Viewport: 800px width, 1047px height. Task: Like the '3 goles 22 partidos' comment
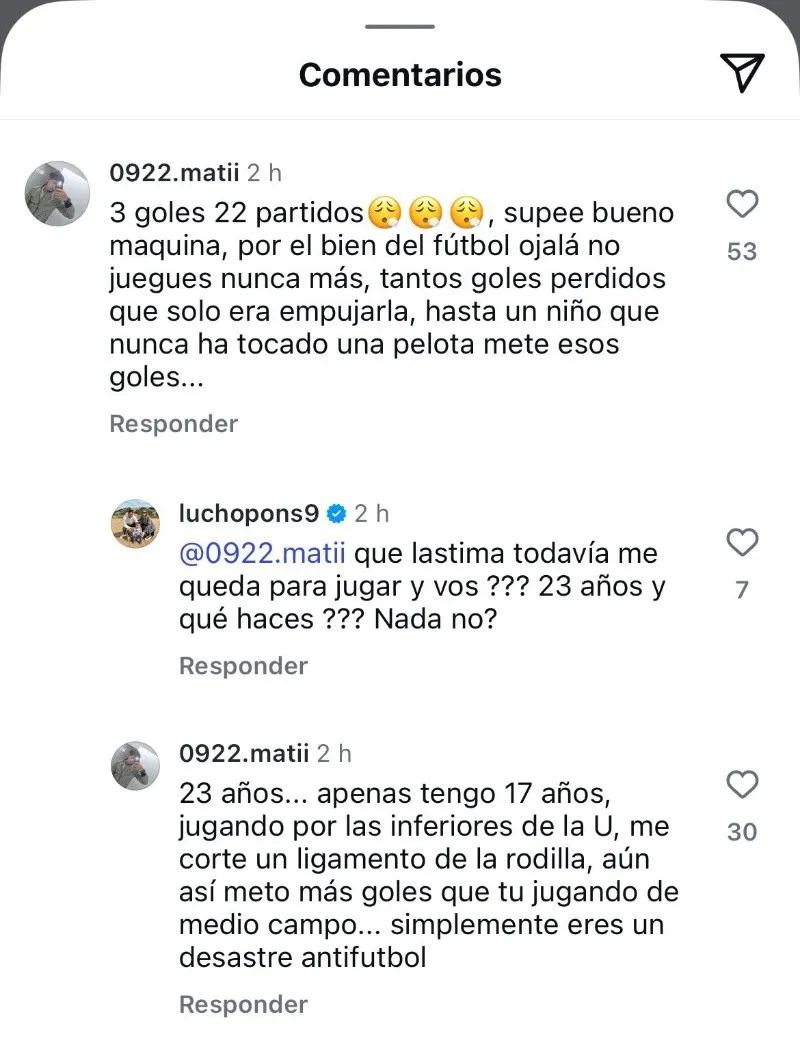742,205
